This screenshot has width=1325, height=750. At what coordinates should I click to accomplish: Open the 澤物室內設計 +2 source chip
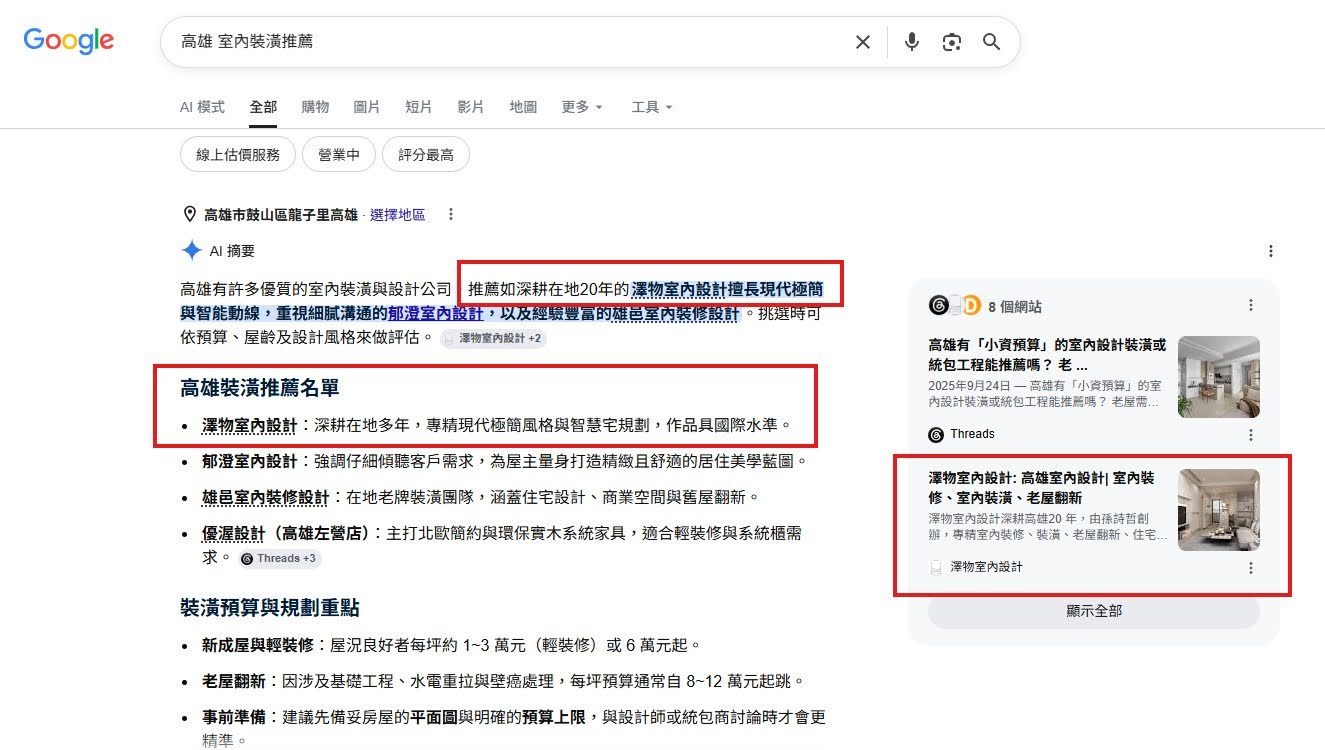[x=493, y=339]
